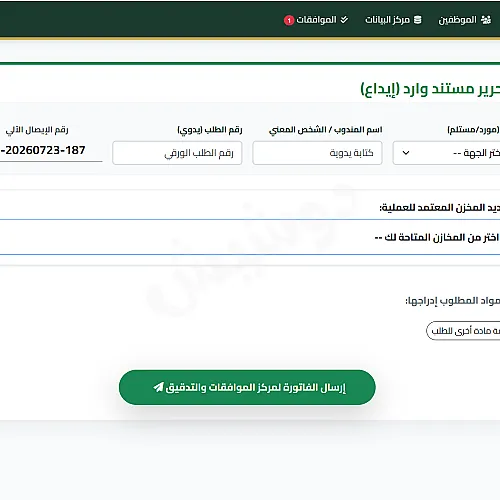
Task: Click the double-check icon beside الموافقات
Action: [x=344, y=20]
